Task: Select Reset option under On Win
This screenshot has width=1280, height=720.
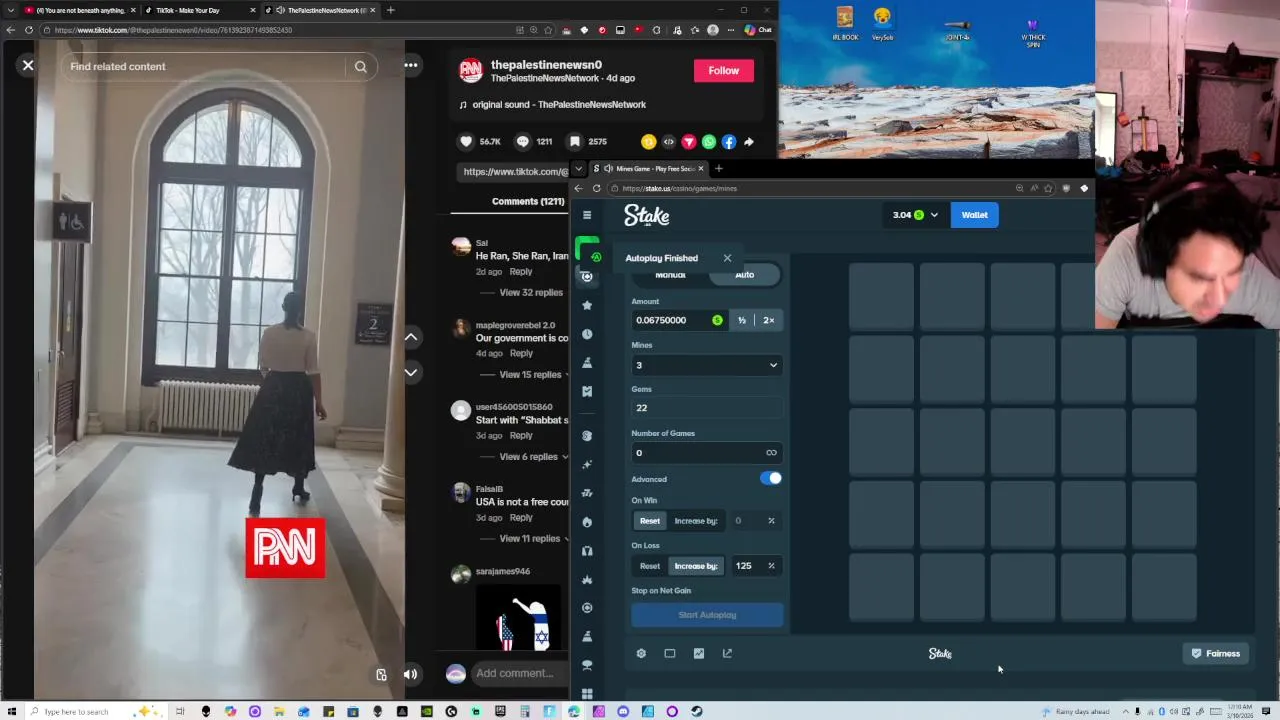Action: click(x=650, y=521)
